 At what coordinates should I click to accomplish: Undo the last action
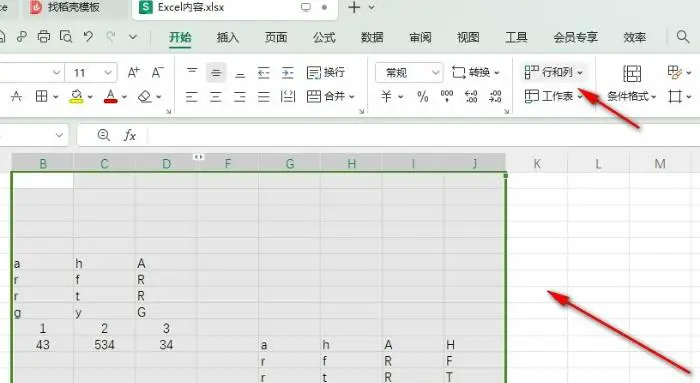(88, 37)
